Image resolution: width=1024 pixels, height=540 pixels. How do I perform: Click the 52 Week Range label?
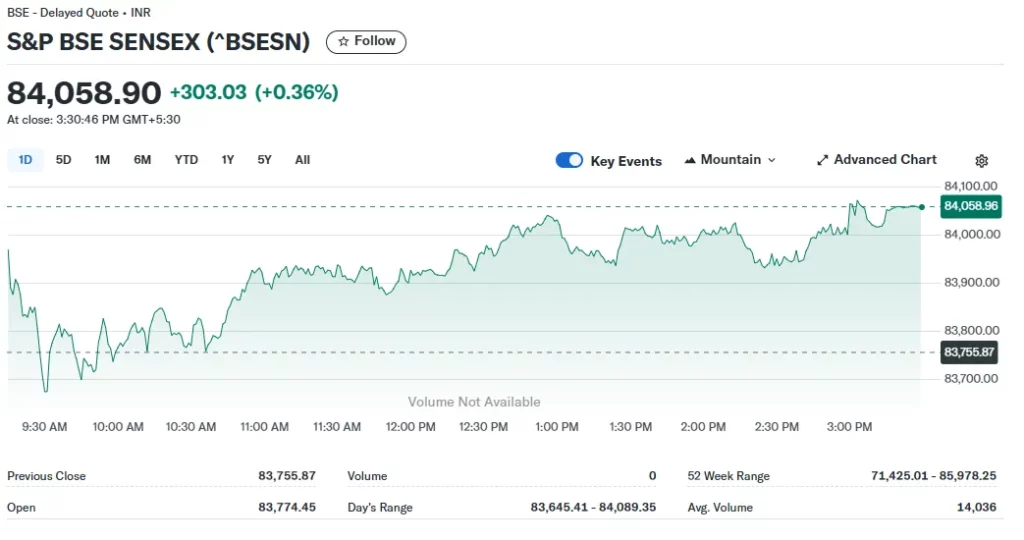pyautogui.click(x=728, y=476)
